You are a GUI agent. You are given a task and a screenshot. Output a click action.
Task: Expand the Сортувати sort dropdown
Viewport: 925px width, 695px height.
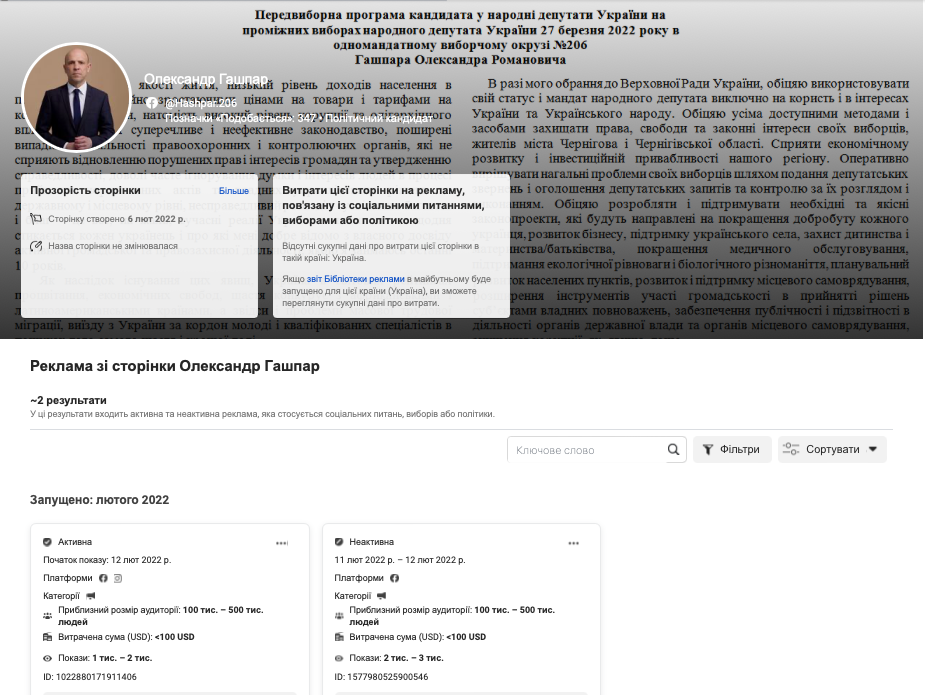832,450
